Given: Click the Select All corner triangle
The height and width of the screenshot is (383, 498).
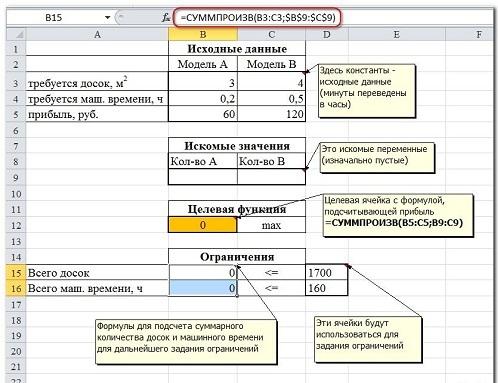Looking at the screenshot, I should coord(16,34).
